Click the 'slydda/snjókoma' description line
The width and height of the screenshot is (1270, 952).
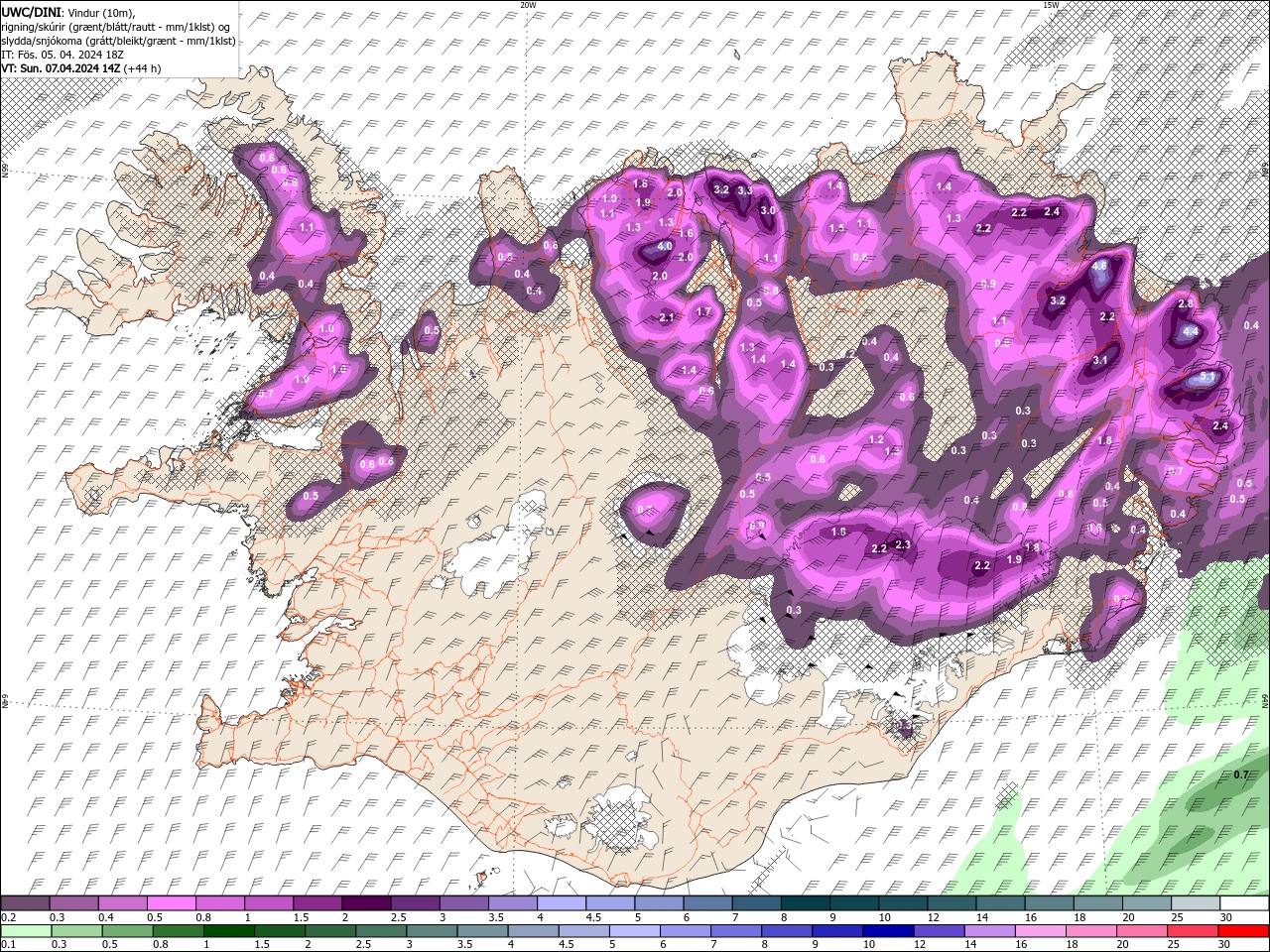118,41
